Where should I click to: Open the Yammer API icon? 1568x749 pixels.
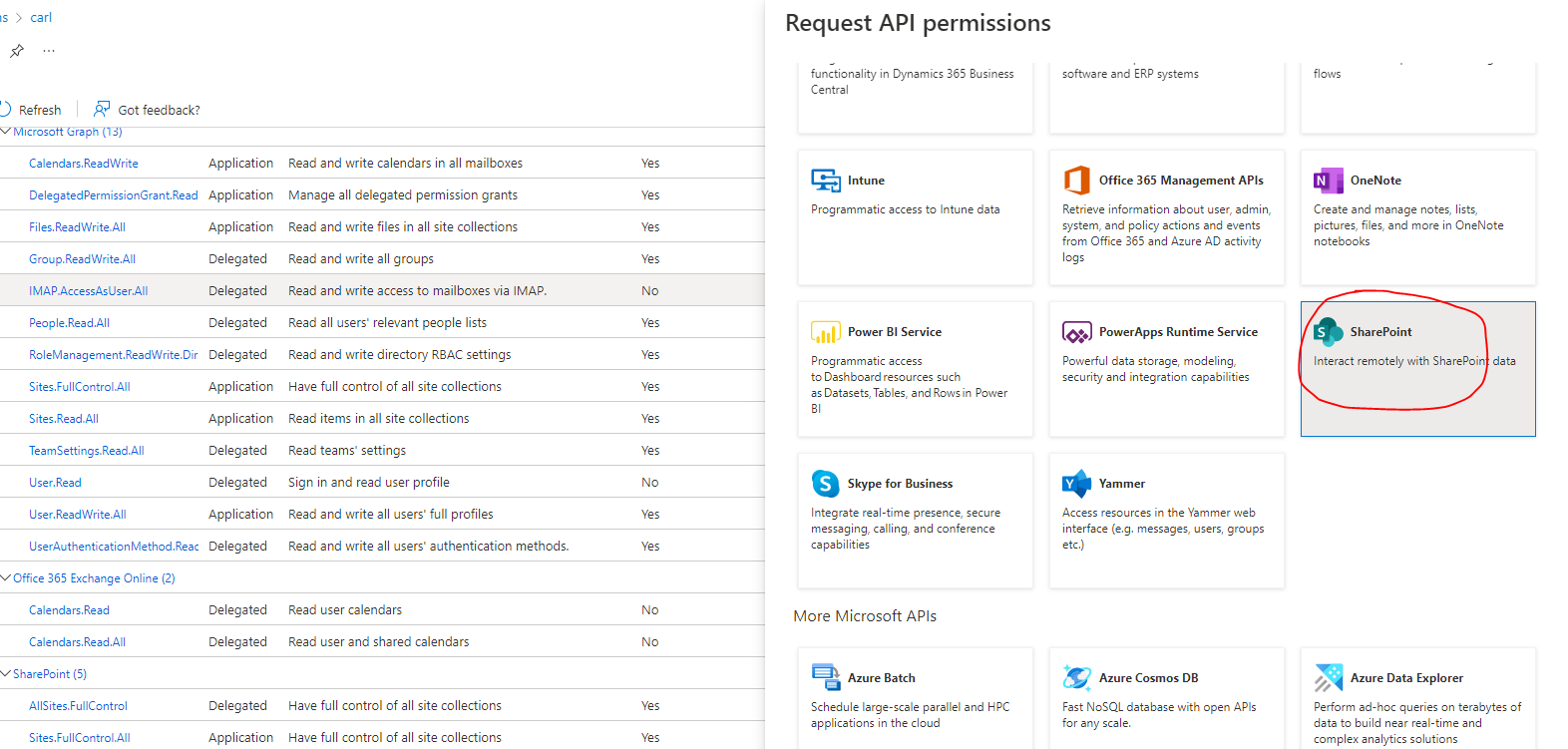pyautogui.click(x=1076, y=484)
